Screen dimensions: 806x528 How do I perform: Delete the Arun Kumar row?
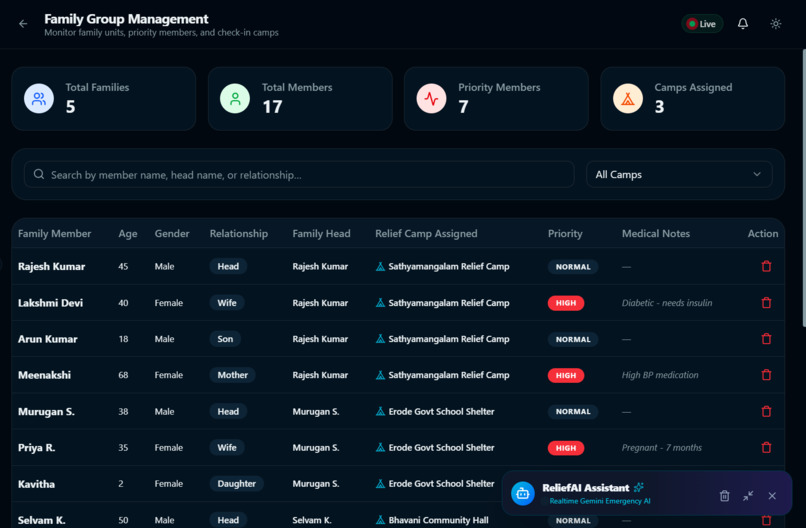[766, 339]
